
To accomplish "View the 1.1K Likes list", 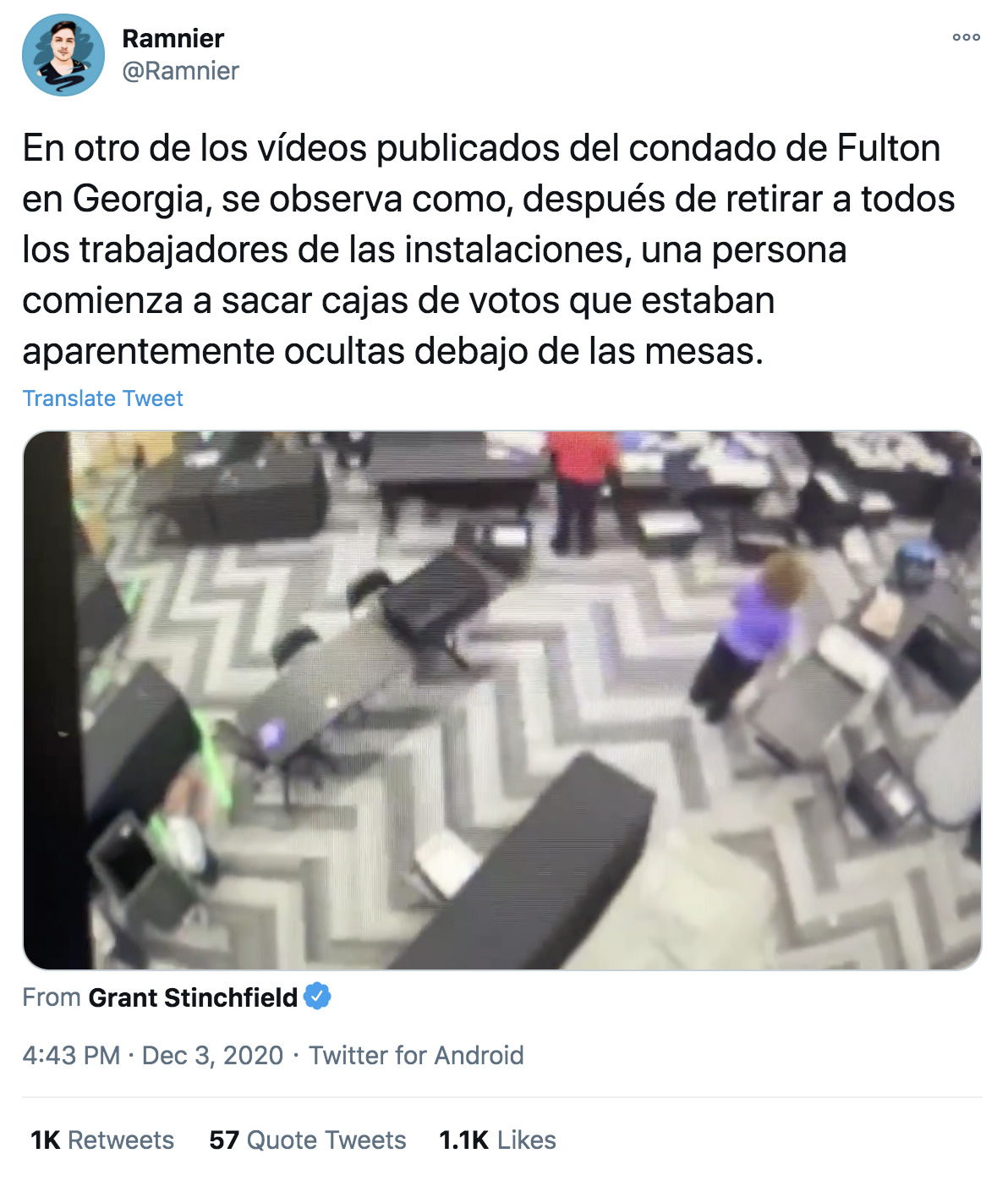I will 497,1140.
